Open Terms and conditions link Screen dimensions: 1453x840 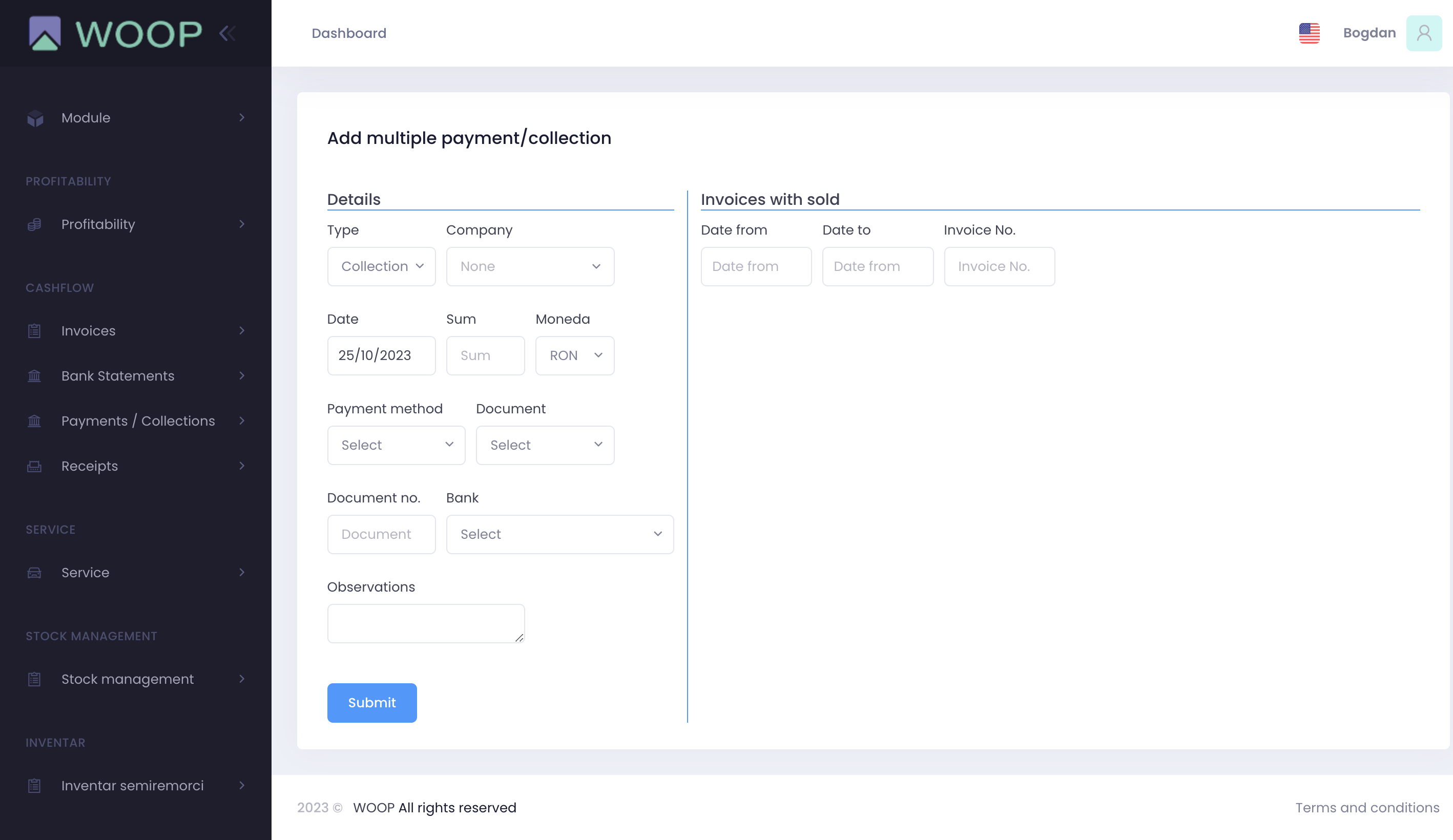(1367, 808)
